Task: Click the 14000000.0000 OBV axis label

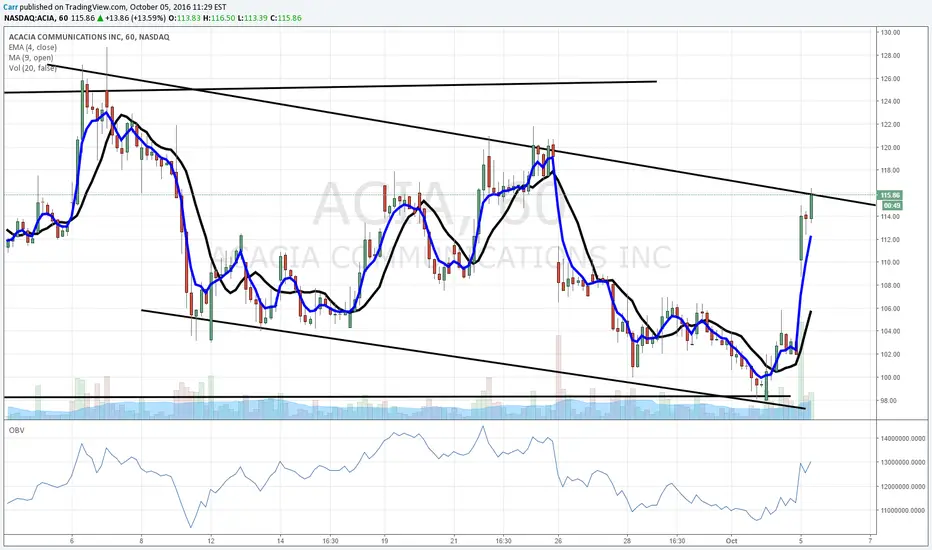Action: (903, 439)
